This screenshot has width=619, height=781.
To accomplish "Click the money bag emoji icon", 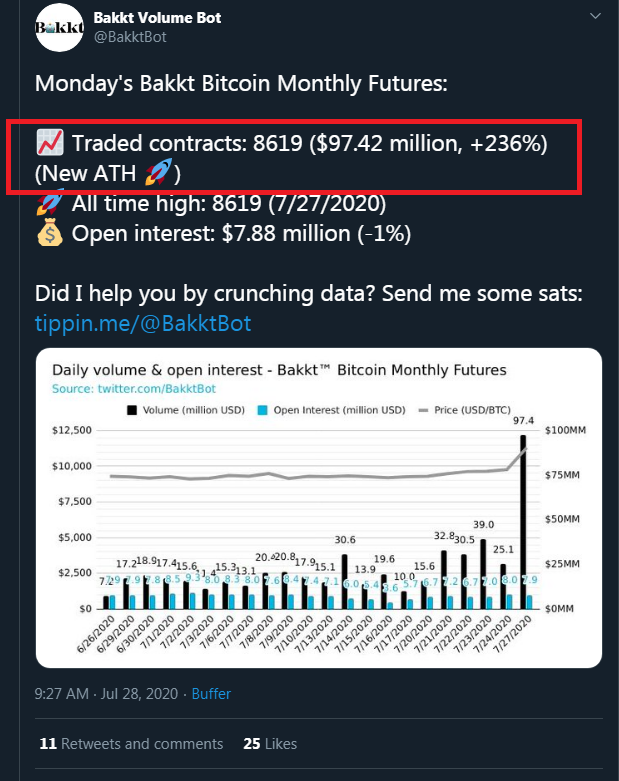I will (x=50, y=233).
